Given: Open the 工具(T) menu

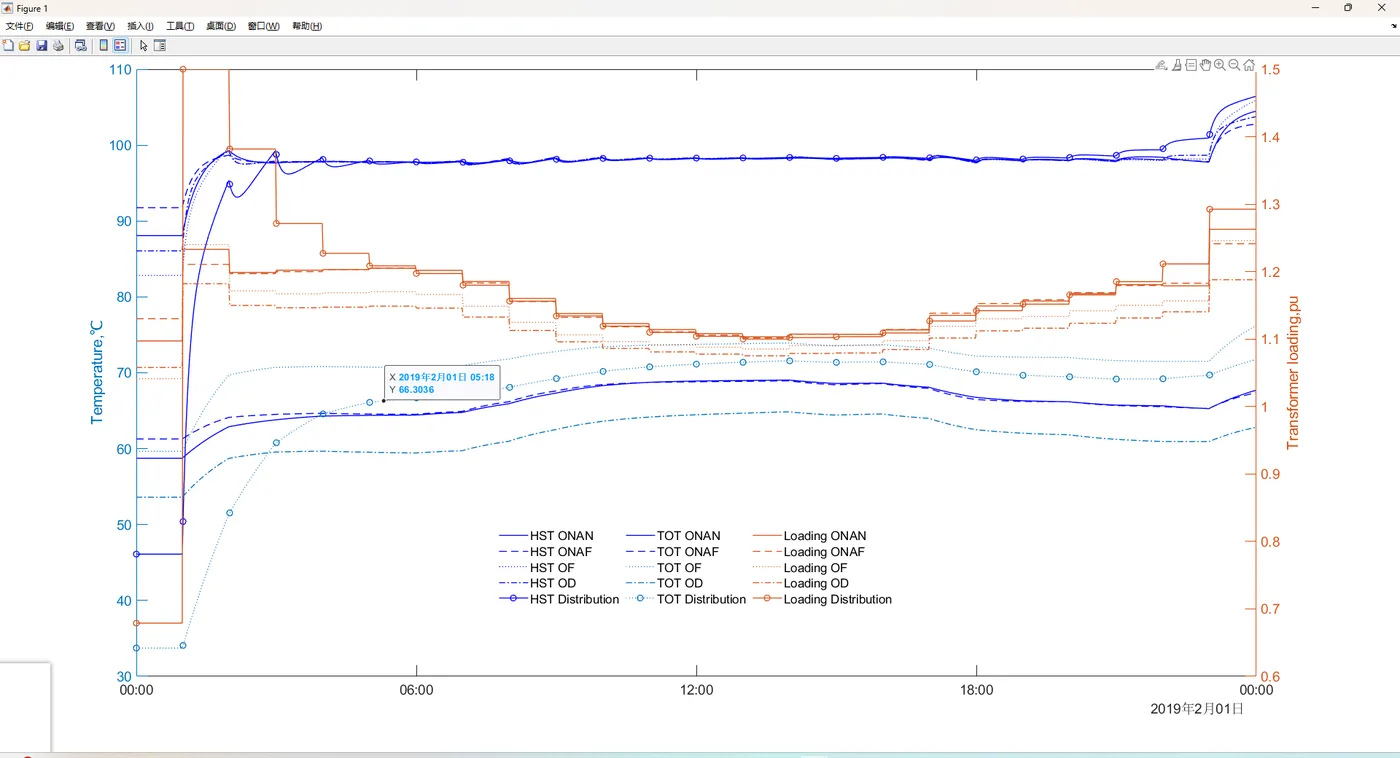Looking at the screenshot, I should (x=180, y=26).
